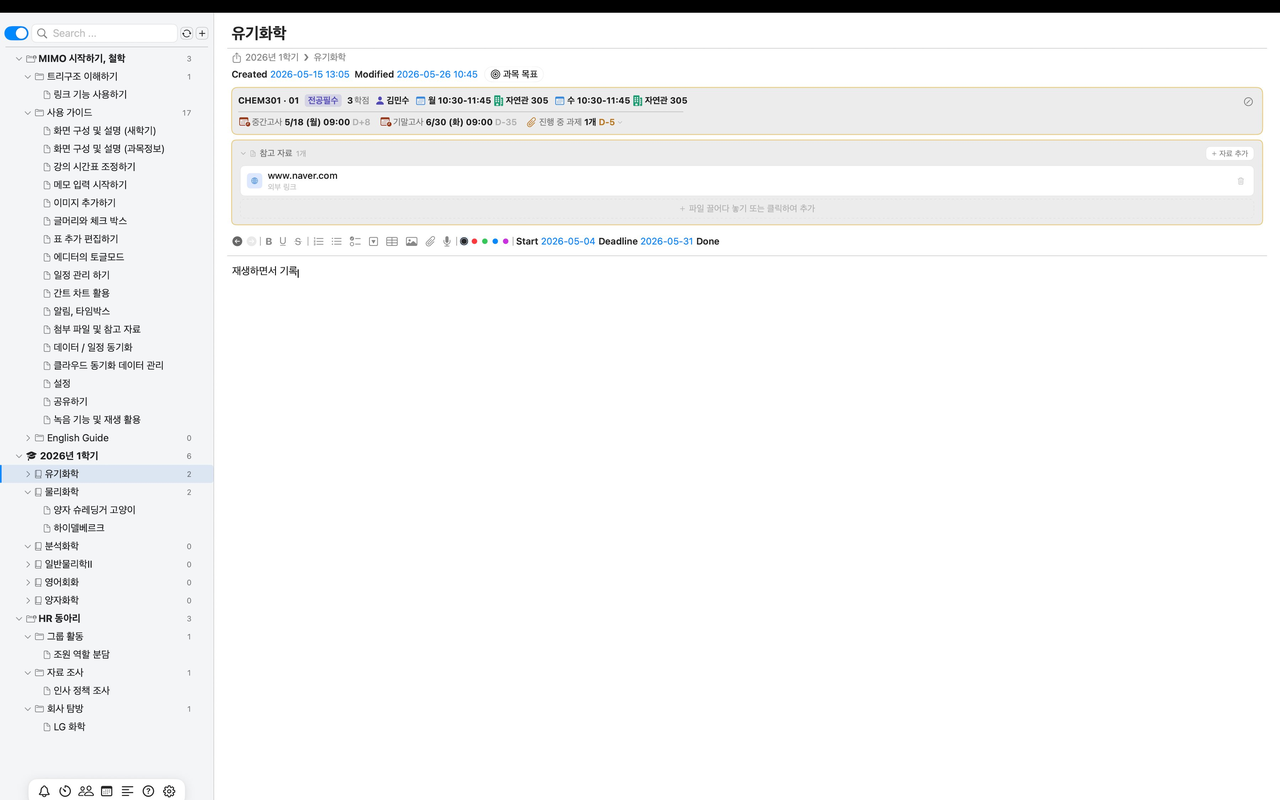This screenshot has width=1280, height=800.
Task: Delete the www.naver.com reference with trash icon
Action: tap(1241, 181)
